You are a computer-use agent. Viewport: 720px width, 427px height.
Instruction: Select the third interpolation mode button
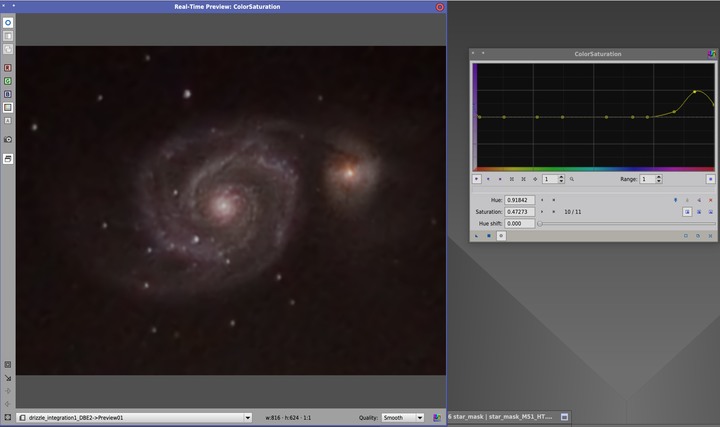(710, 212)
